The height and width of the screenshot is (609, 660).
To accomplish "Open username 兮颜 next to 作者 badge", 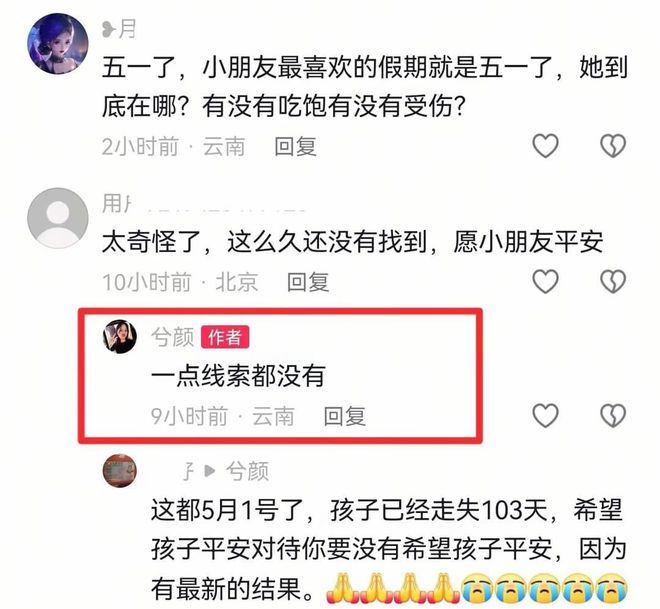I will (173, 337).
